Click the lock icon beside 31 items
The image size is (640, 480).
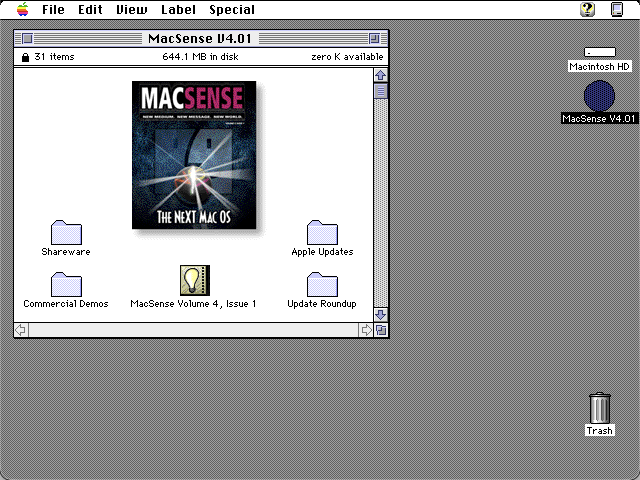click(x=25, y=57)
